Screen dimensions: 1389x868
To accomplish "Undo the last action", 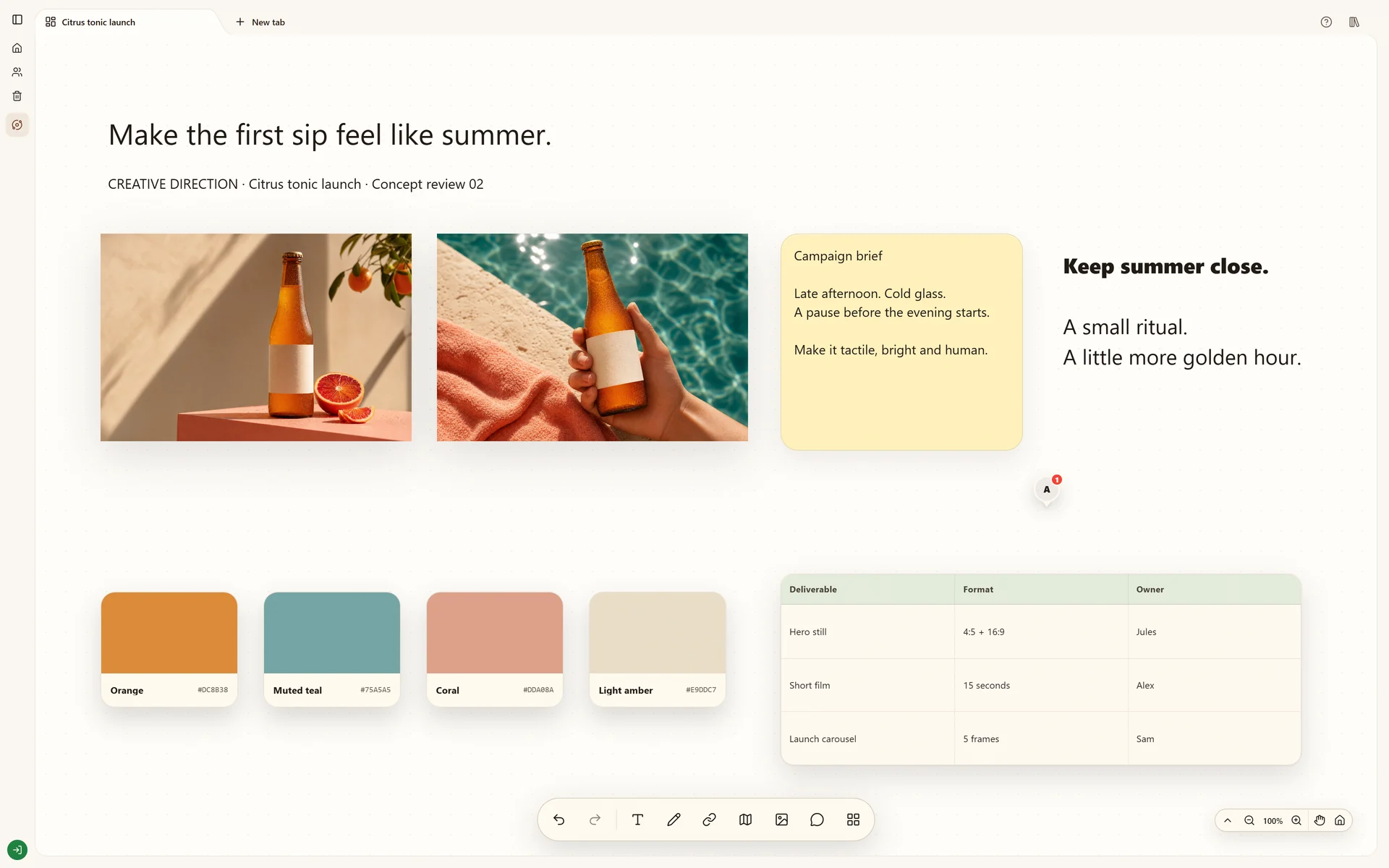I will point(558,820).
